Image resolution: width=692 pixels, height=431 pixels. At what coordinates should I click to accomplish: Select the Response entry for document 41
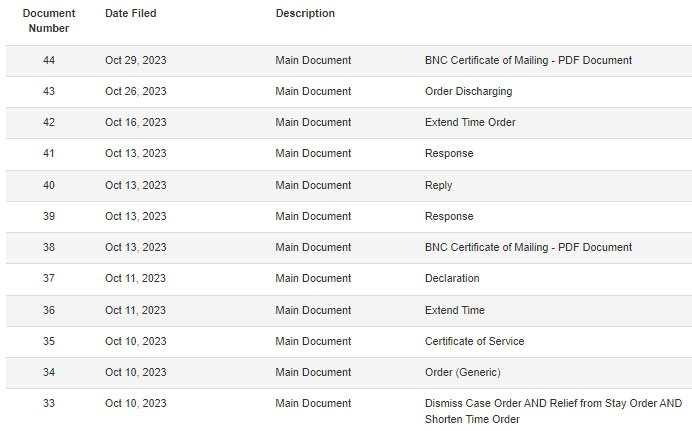[x=449, y=154]
